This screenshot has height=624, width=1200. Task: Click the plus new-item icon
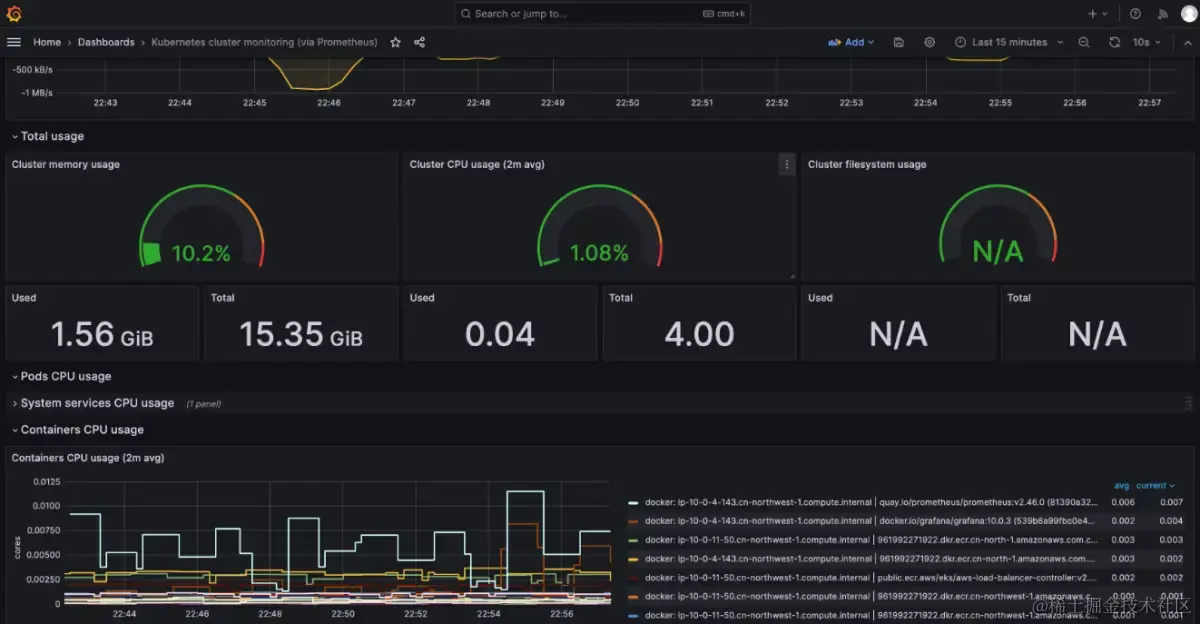(x=1097, y=14)
